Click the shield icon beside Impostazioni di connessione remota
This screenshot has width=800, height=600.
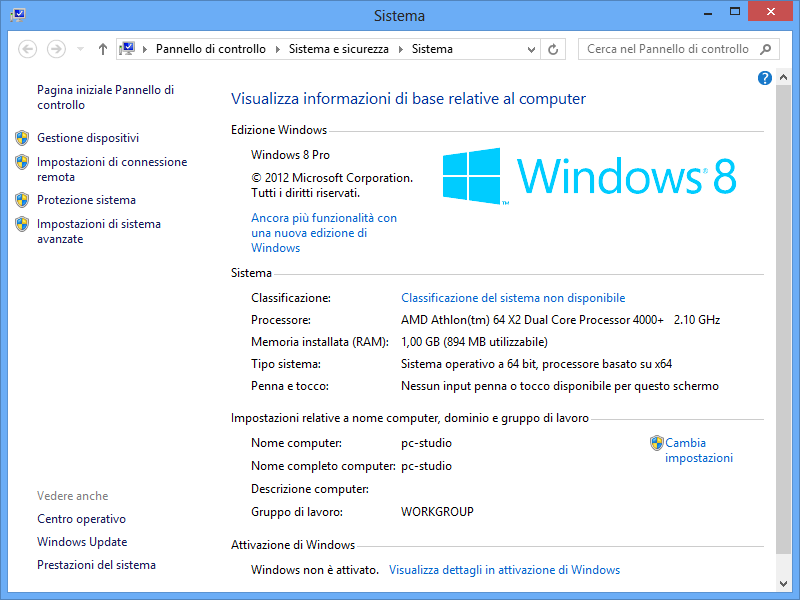[x=22, y=162]
